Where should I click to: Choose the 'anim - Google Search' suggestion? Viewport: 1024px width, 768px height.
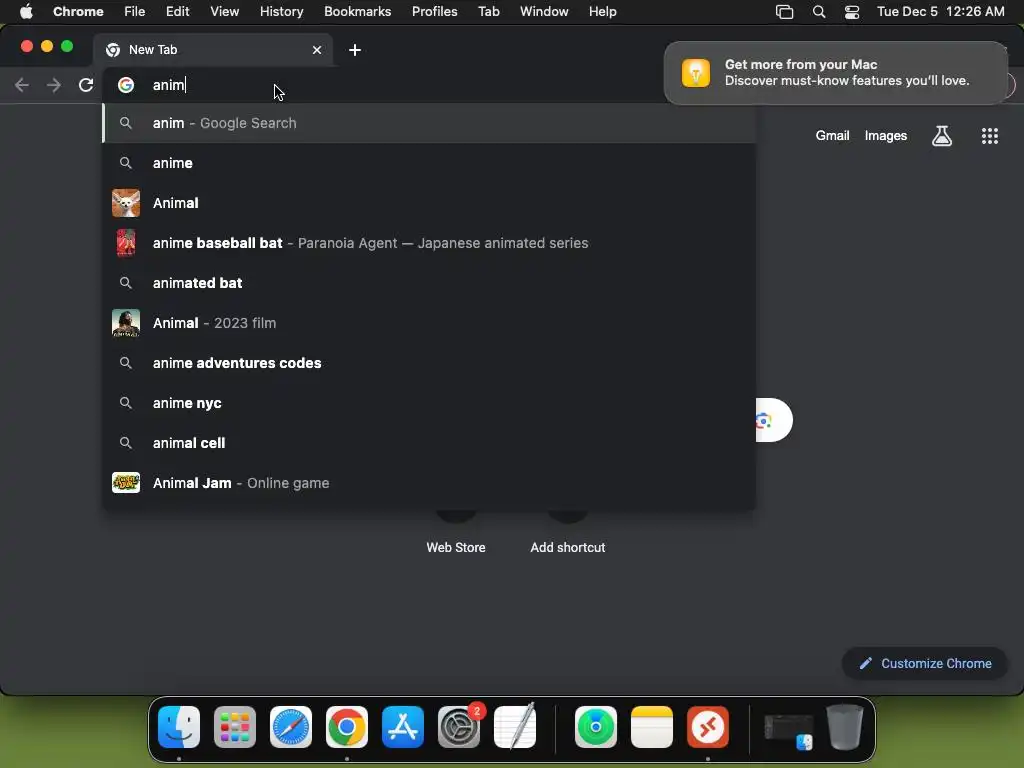[429, 123]
